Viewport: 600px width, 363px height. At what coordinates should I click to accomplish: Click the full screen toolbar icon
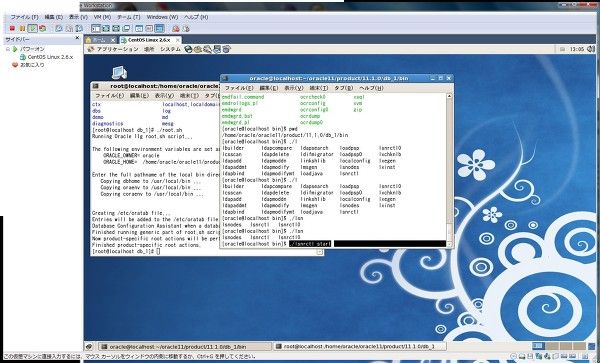click(116, 28)
